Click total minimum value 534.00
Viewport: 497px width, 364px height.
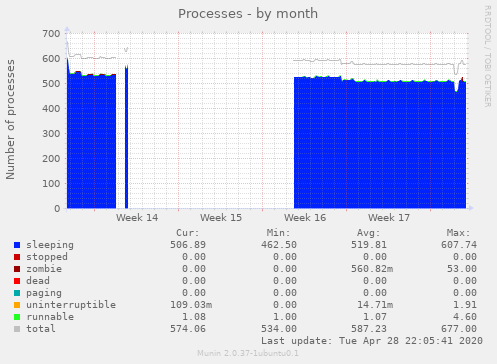[x=279, y=329]
